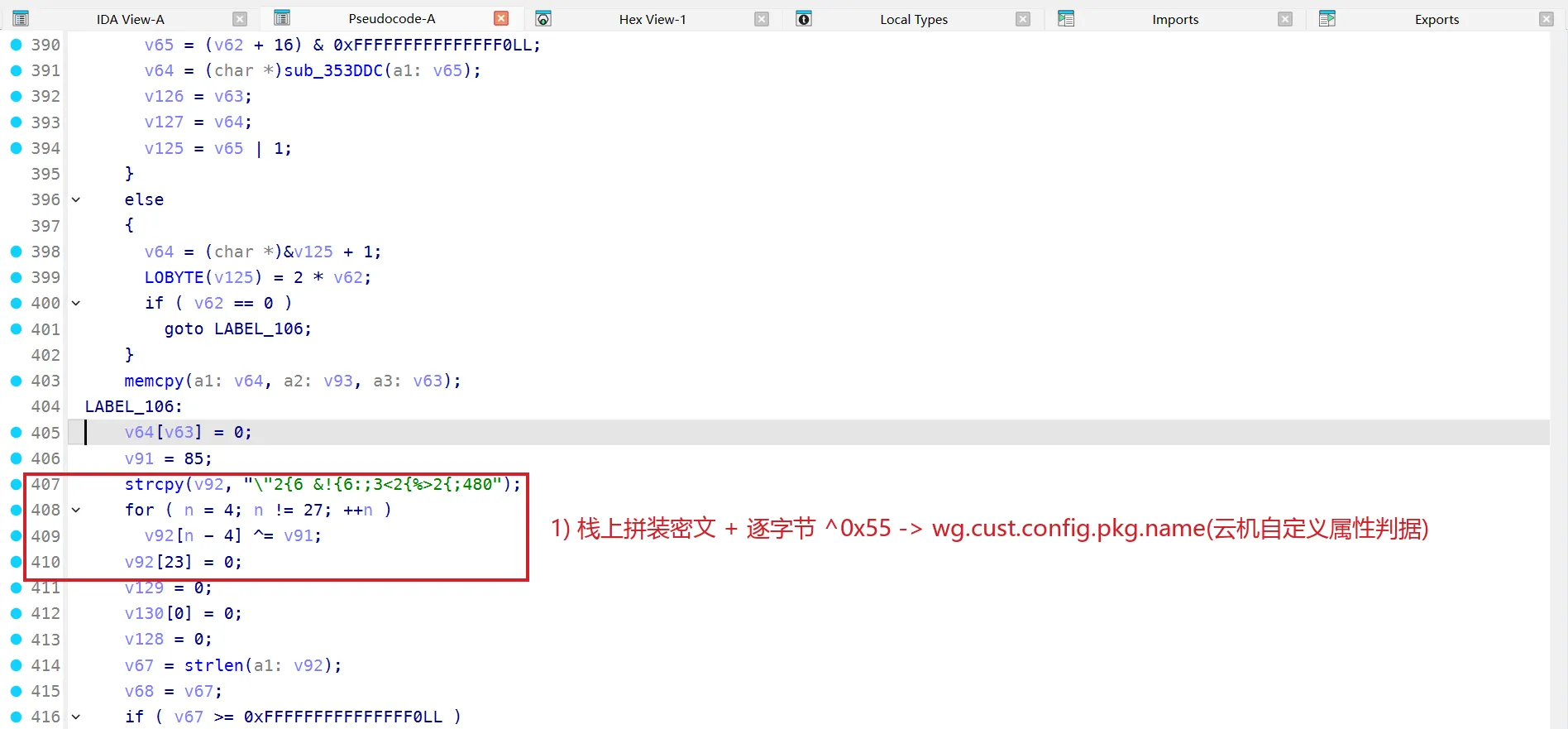Select the Pseudocode-A tab
Viewport: 1568px width, 729px height.
[x=391, y=18]
